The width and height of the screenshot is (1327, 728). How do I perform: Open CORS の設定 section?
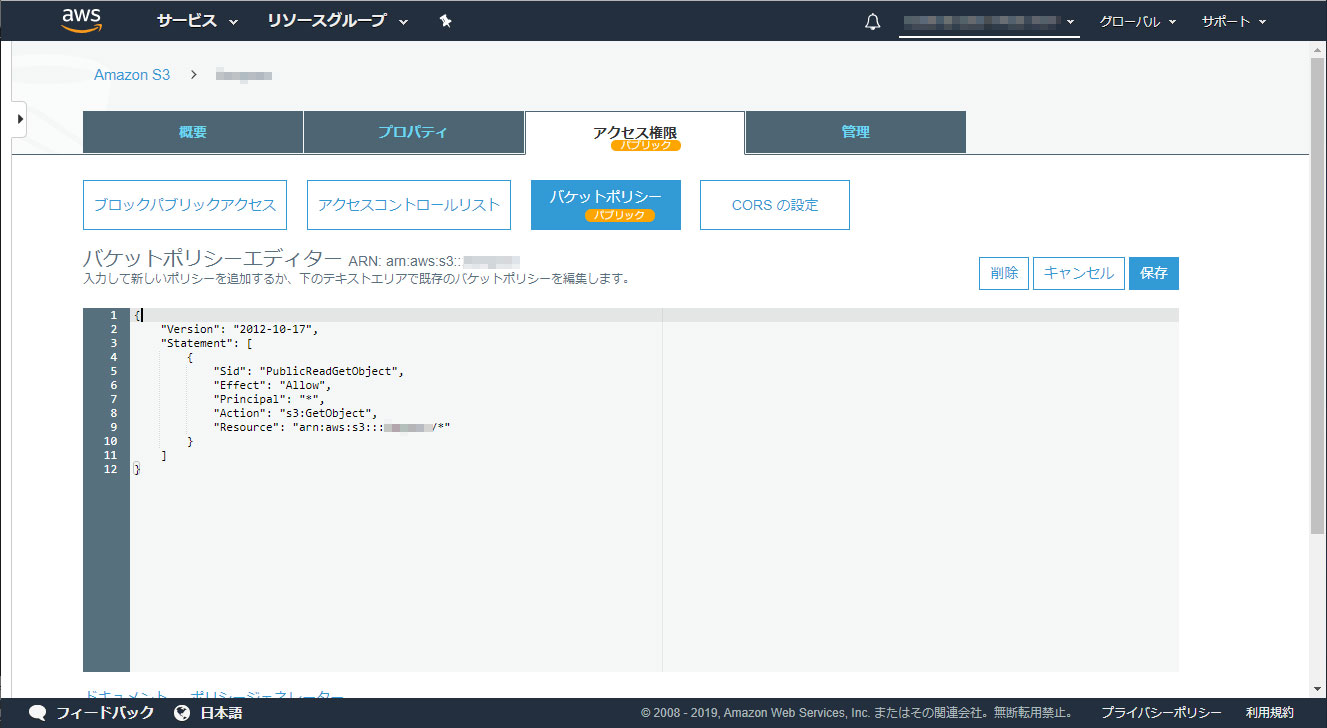point(775,205)
